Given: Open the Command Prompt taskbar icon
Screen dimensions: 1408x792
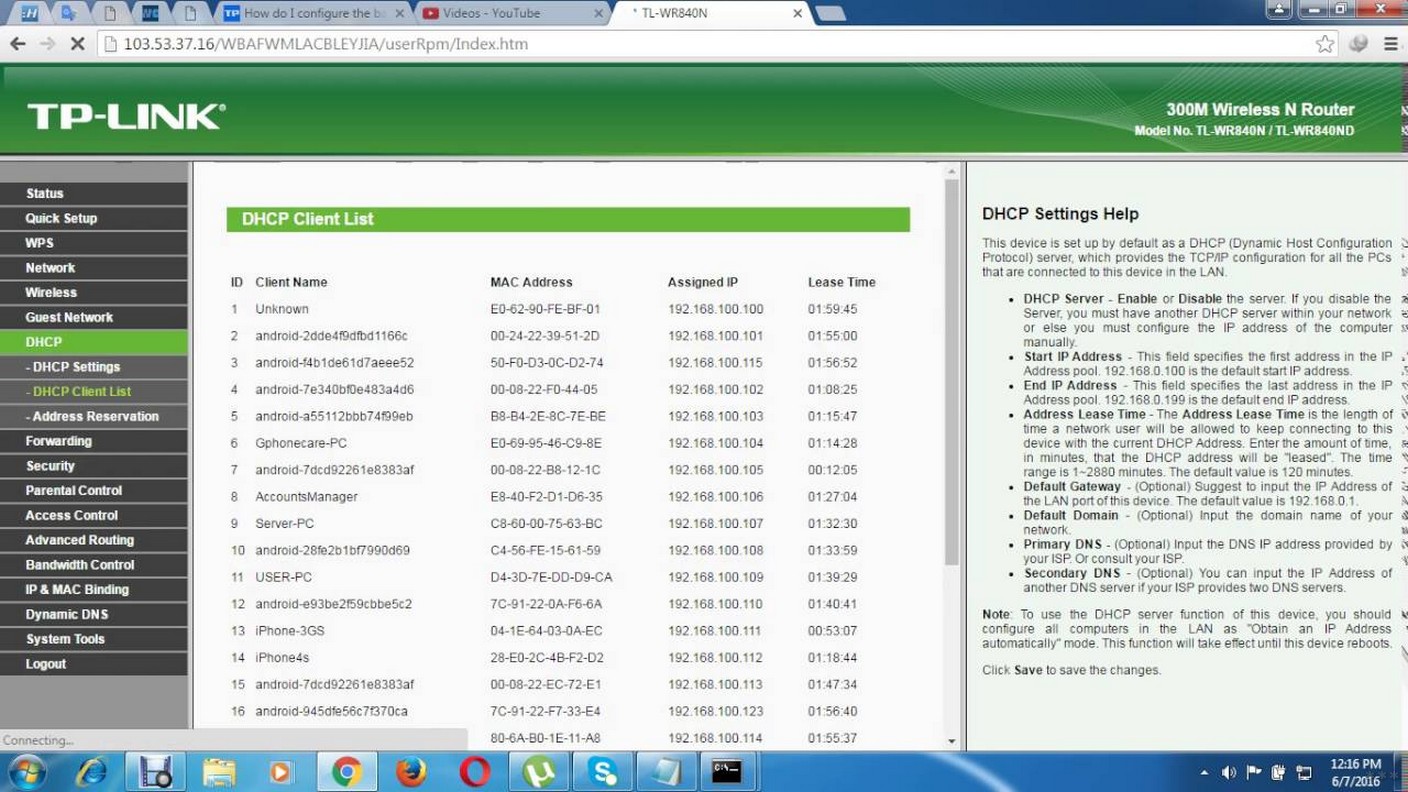Looking at the screenshot, I should [x=727, y=772].
